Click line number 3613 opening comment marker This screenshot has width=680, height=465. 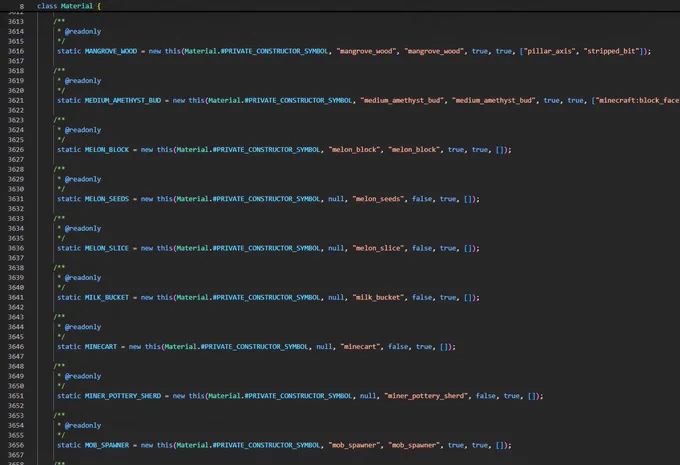pyautogui.click(x=59, y=21)
